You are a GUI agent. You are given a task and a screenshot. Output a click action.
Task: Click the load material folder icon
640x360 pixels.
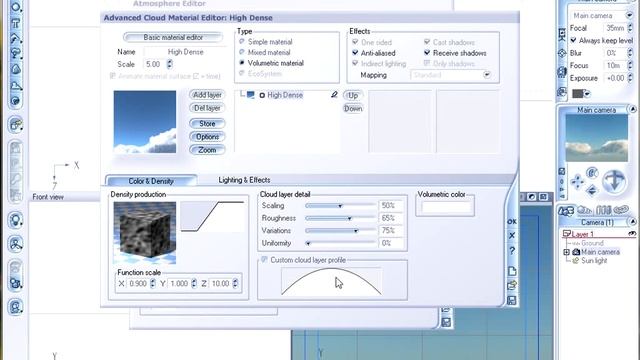[x=512, y=286]
